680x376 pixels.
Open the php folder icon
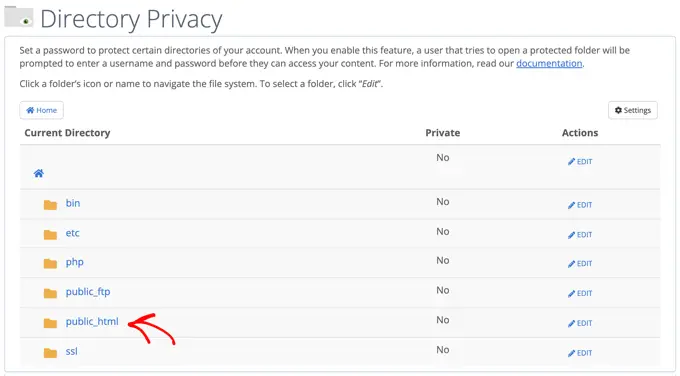click(50, 264)
